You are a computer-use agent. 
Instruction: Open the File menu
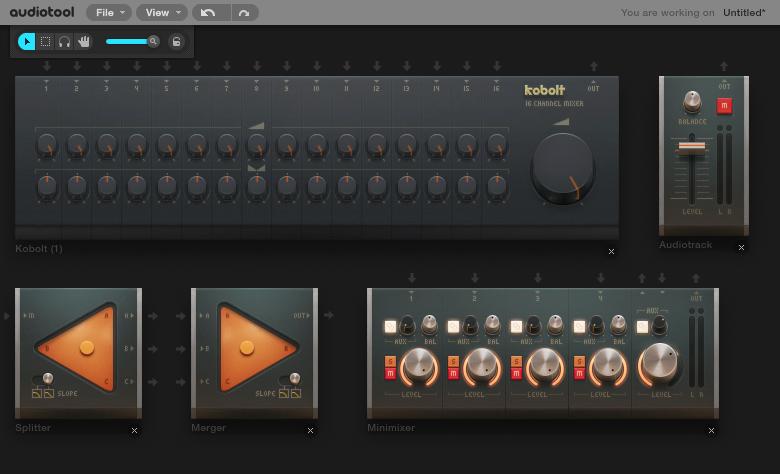109,13
